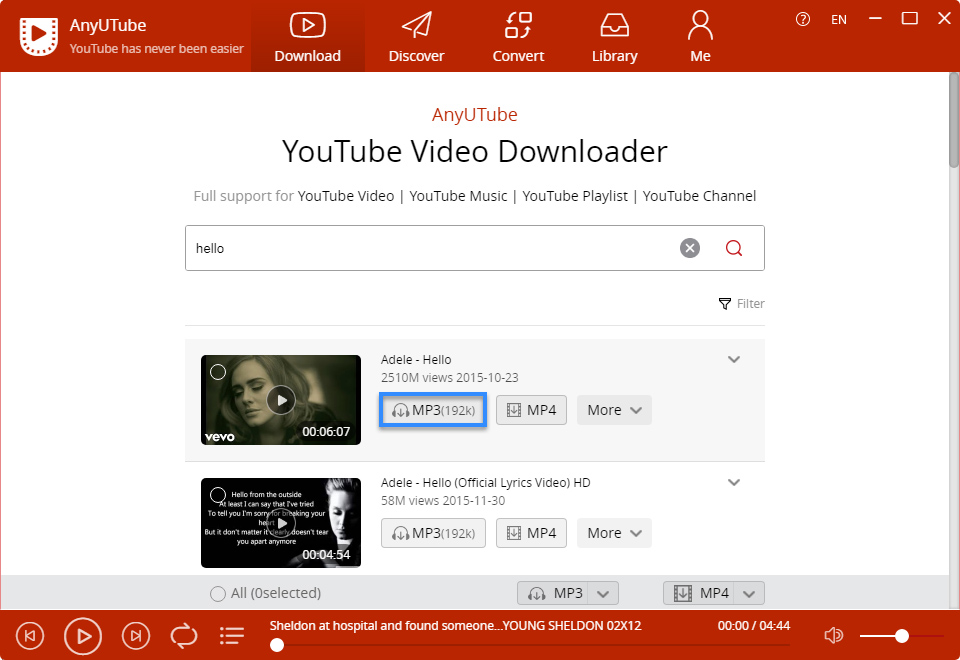Open the playlist queue icon
960x660 pixels.
click(x=231, y=636)
